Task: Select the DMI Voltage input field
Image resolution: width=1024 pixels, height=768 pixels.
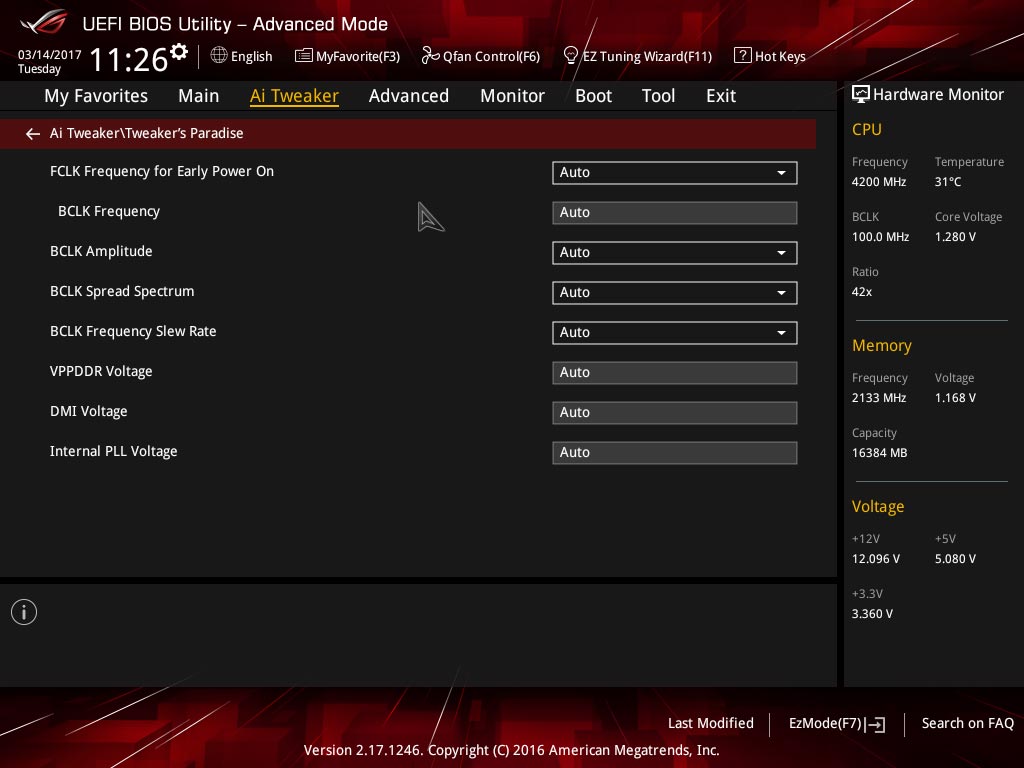Action: 675,413
